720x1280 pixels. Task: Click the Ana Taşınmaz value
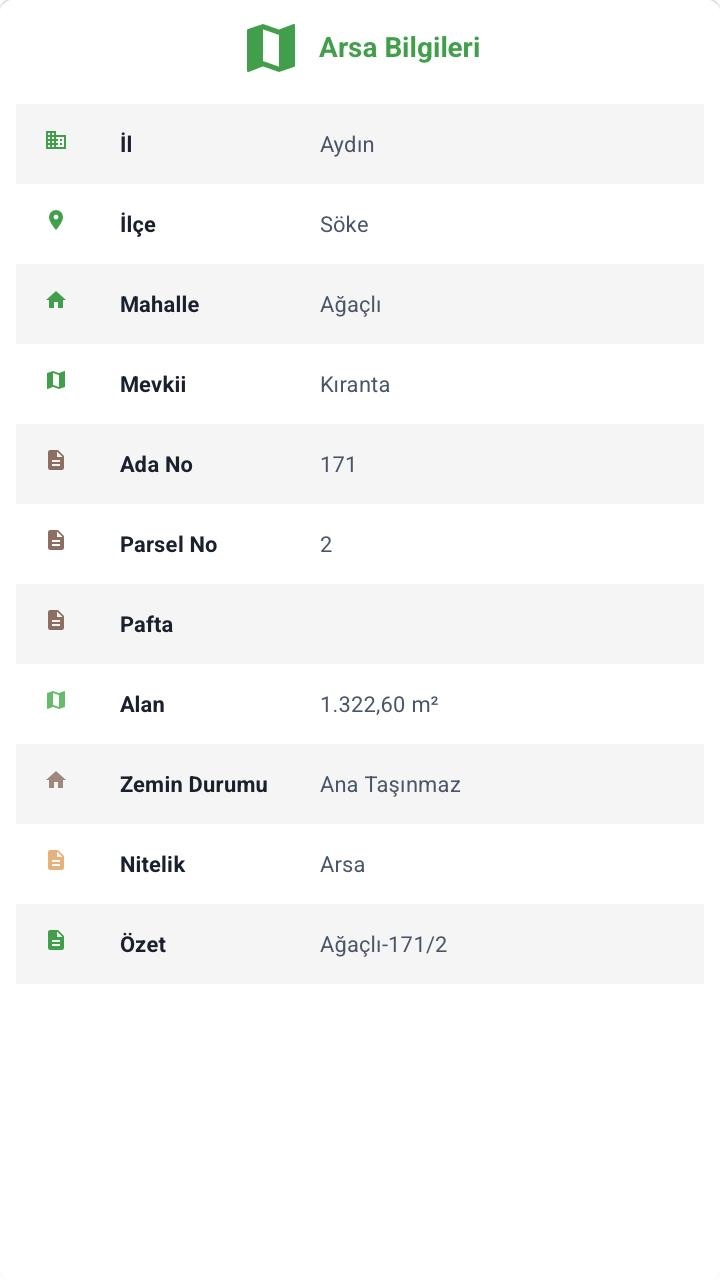tap(390, 784)
